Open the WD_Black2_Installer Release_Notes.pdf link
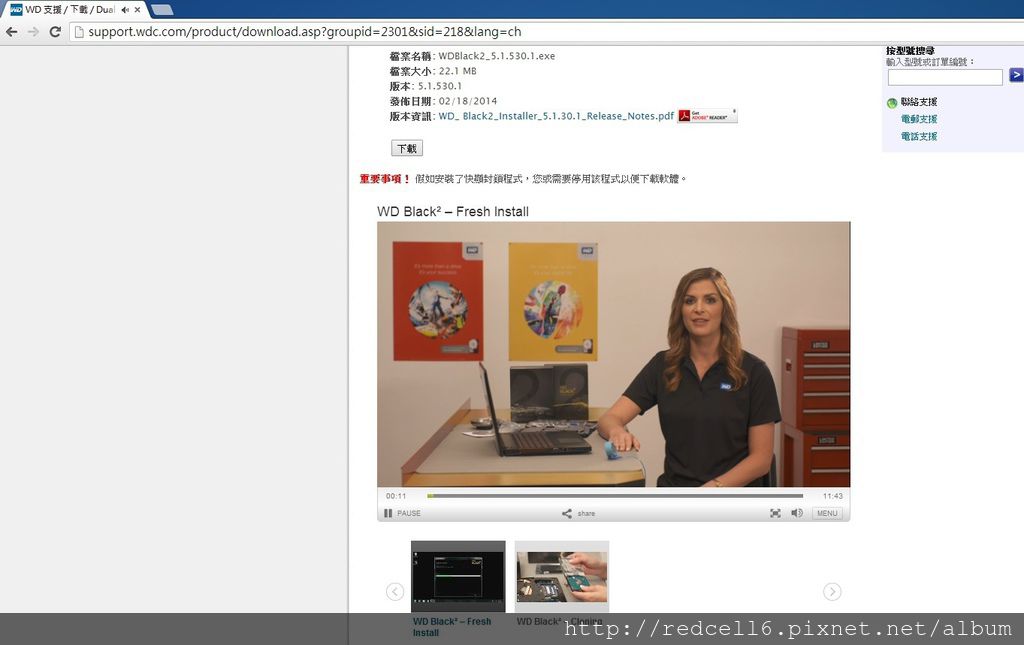This screenshot has height=645, width=1024. 556,116
